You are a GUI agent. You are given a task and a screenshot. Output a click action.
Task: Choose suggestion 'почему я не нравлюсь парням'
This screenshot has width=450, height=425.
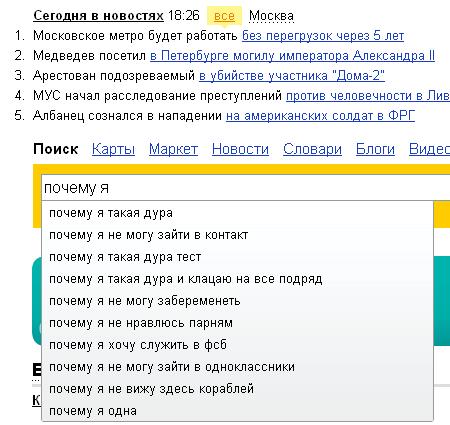(237, 323)
